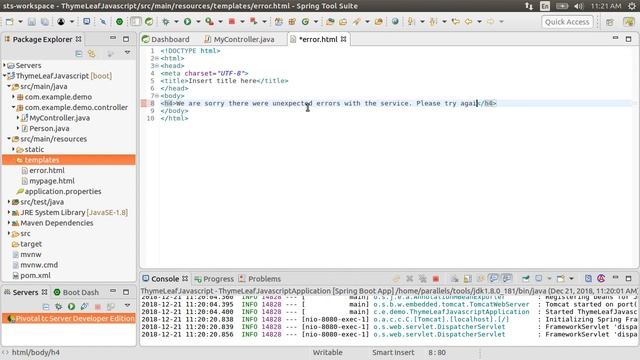Expand MyController.java in the tree
Image resolution: width=640 pixels, height=360 pixels.
coord(18,118)
